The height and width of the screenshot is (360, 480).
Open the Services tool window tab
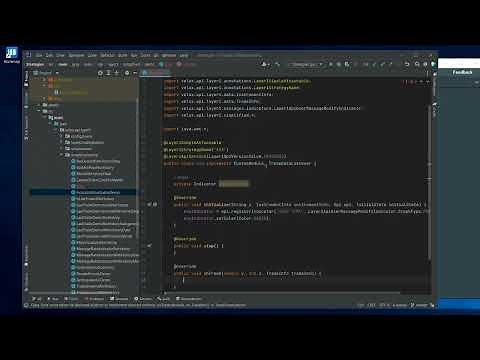pos(143,299)
